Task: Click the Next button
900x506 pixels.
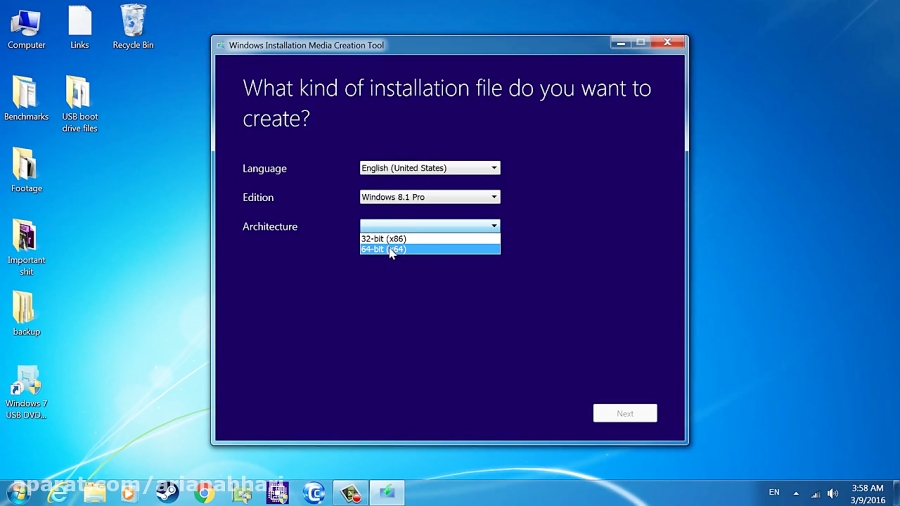Action: pyautogui.click(x=625, y=413)
